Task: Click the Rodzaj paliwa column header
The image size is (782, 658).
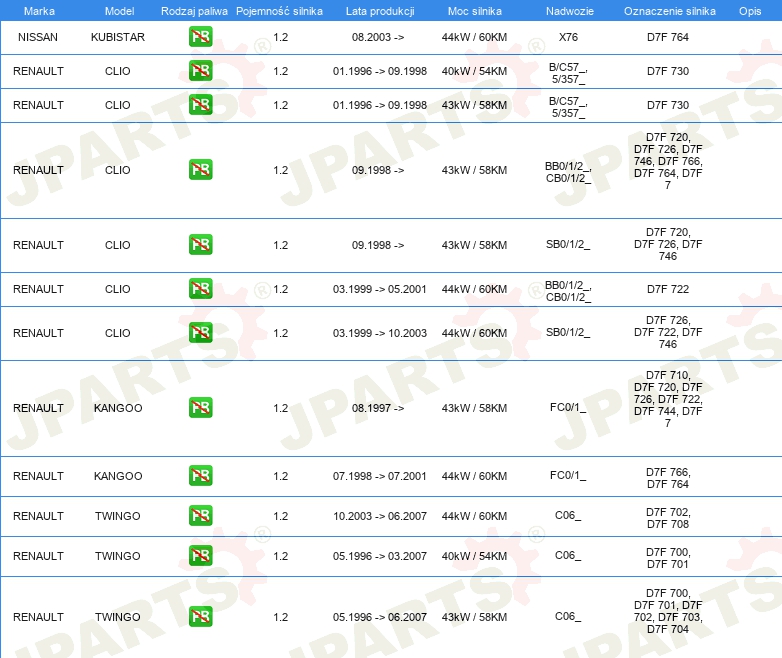Action: pyautogui.click(x=194, y=11)
